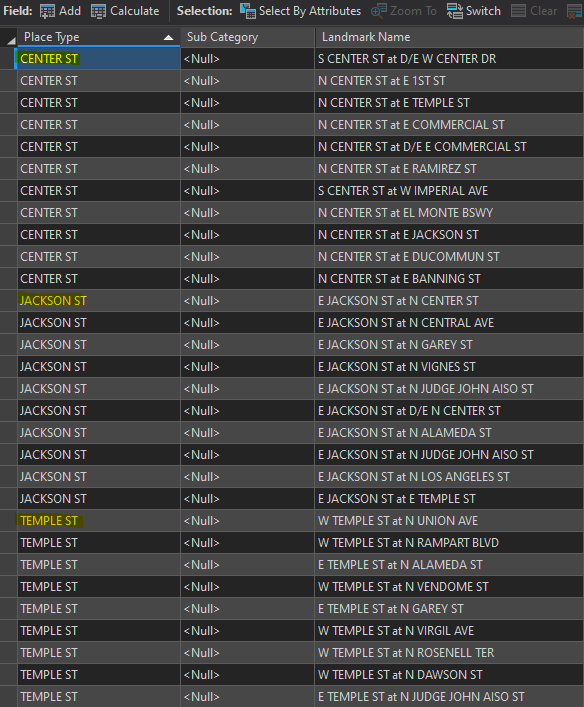This screenshot has width=584, height=707.
Task: Click 'E JACKSON ST at N VIGNES ST'
Action: pyautogui.click(x=397, y=367)
